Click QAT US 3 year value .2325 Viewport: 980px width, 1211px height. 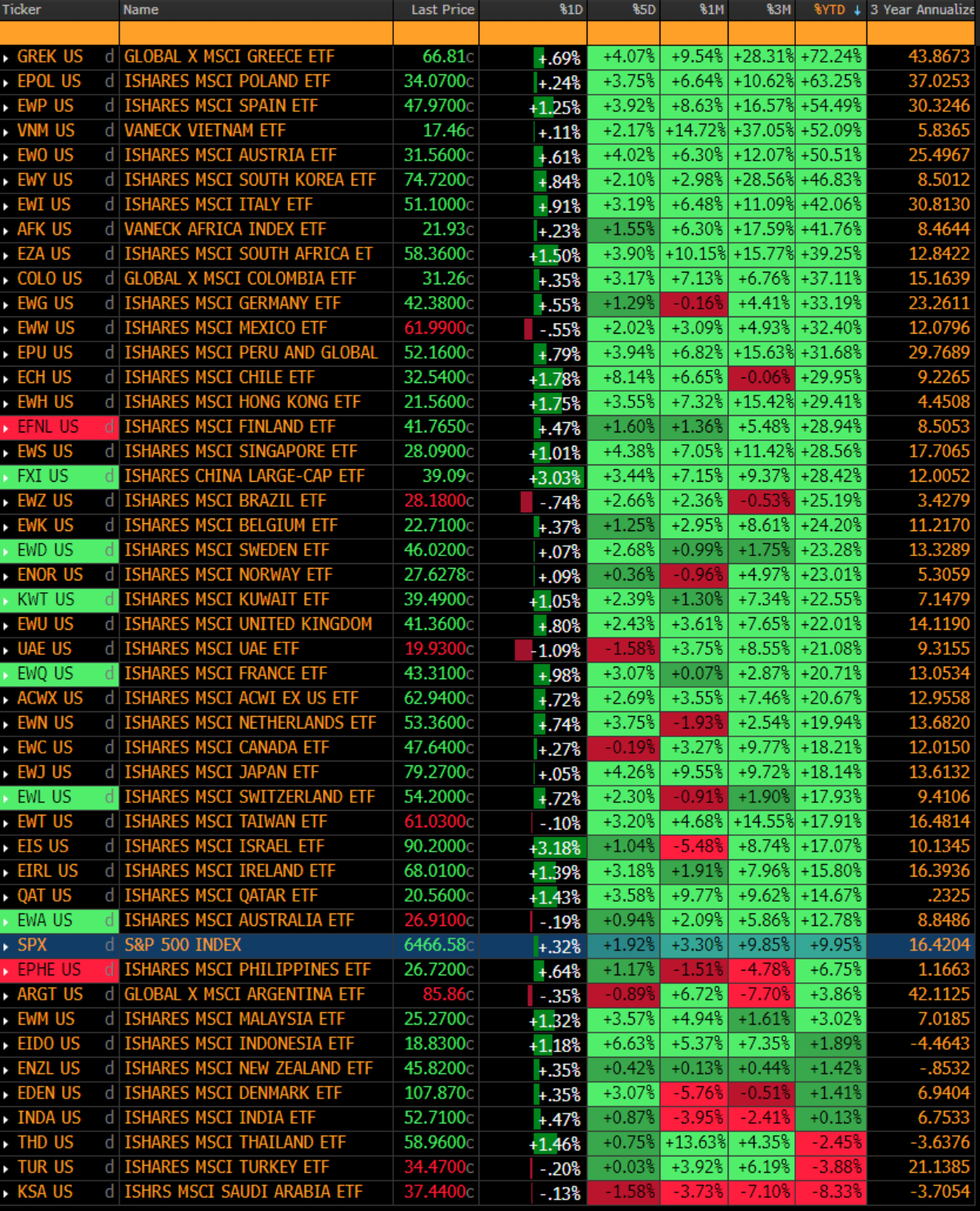[947, 896]
